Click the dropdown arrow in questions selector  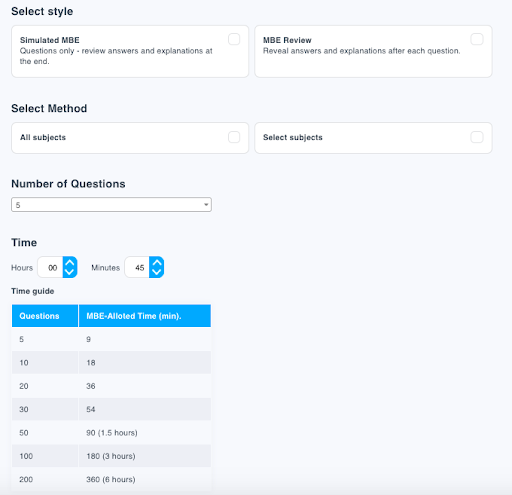(x=206, y=205)
